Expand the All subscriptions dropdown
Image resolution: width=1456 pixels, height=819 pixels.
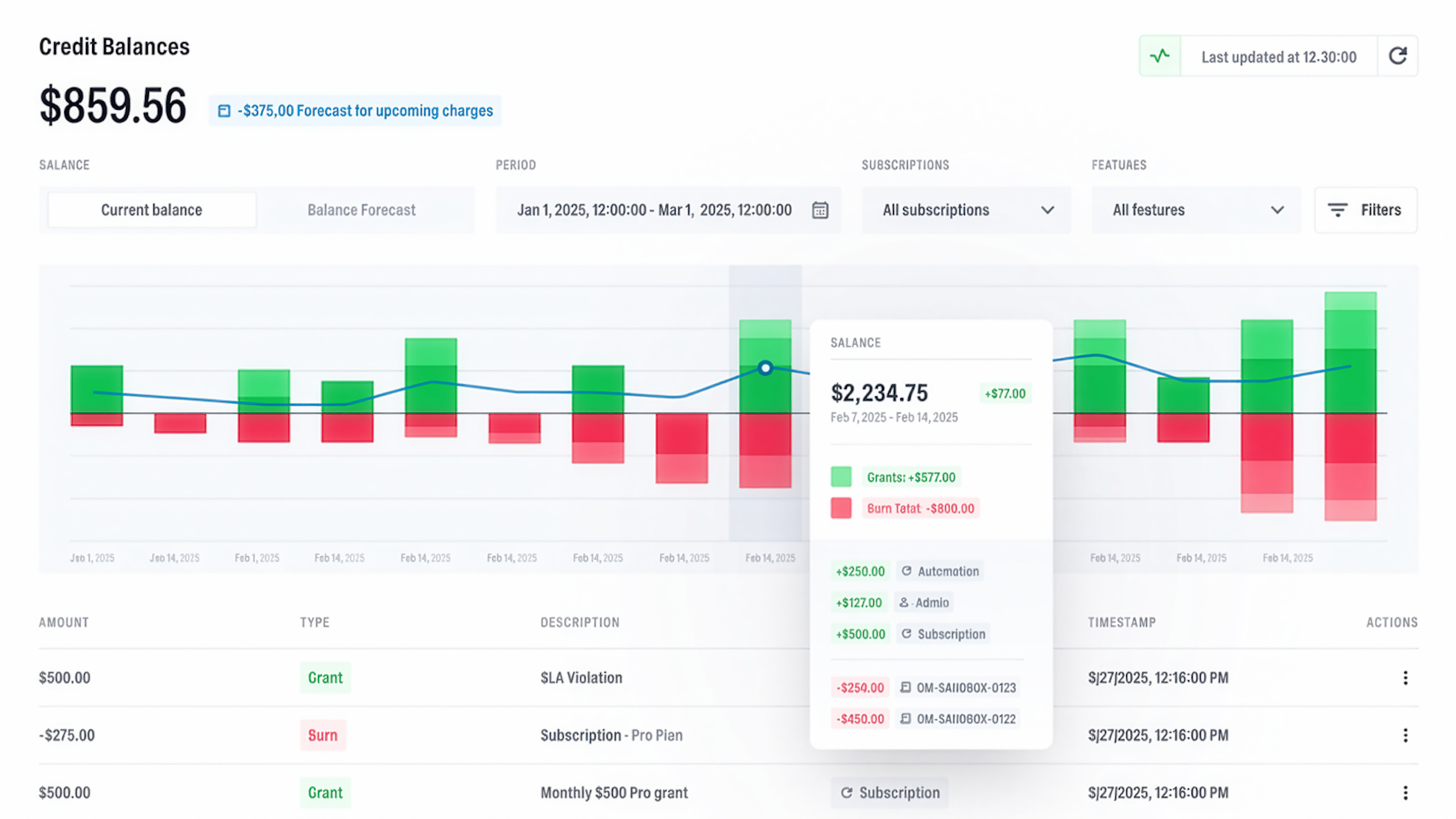click(966, 210)
